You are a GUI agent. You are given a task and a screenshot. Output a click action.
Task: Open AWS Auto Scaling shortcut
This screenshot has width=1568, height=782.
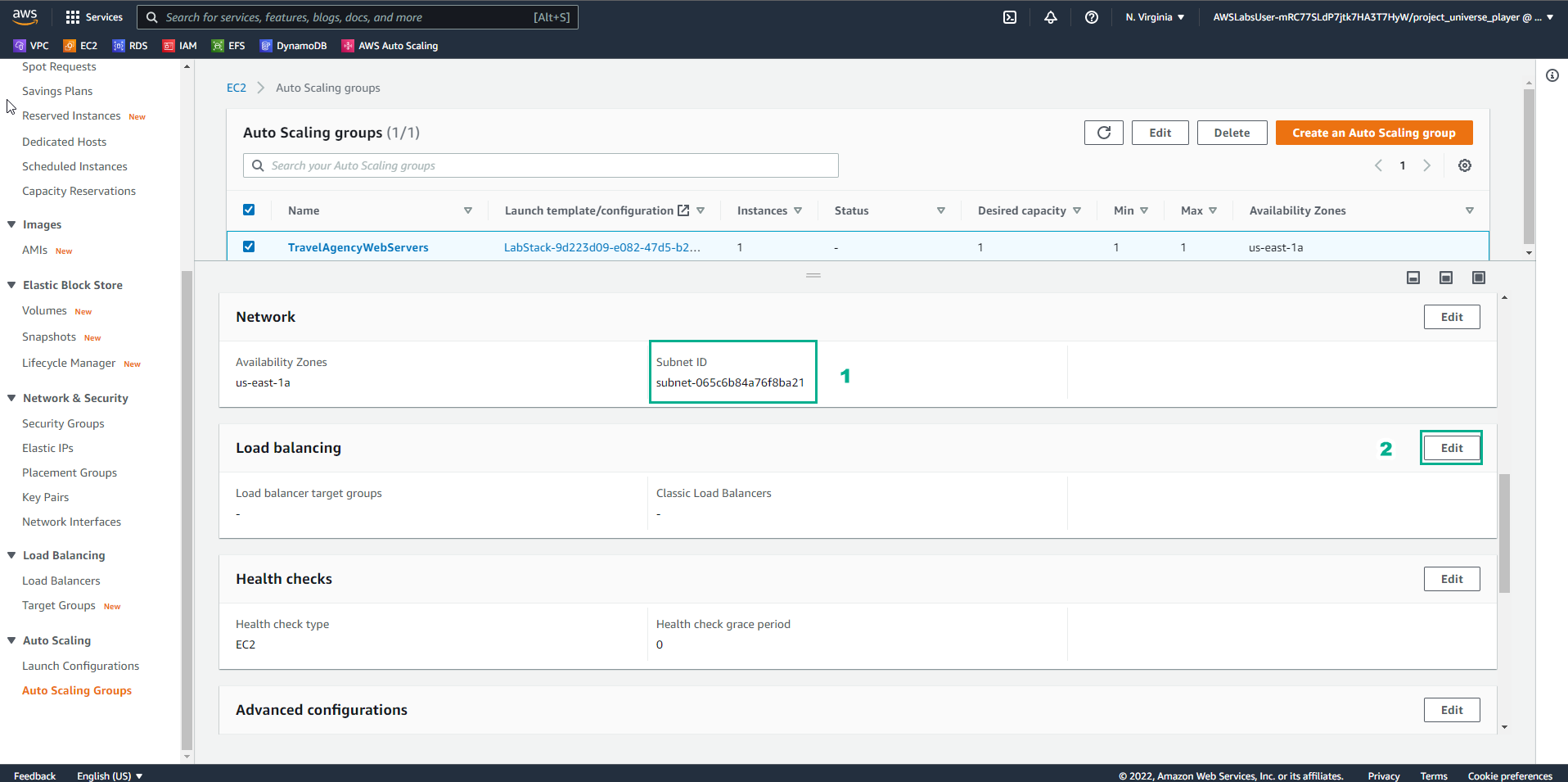390,46
